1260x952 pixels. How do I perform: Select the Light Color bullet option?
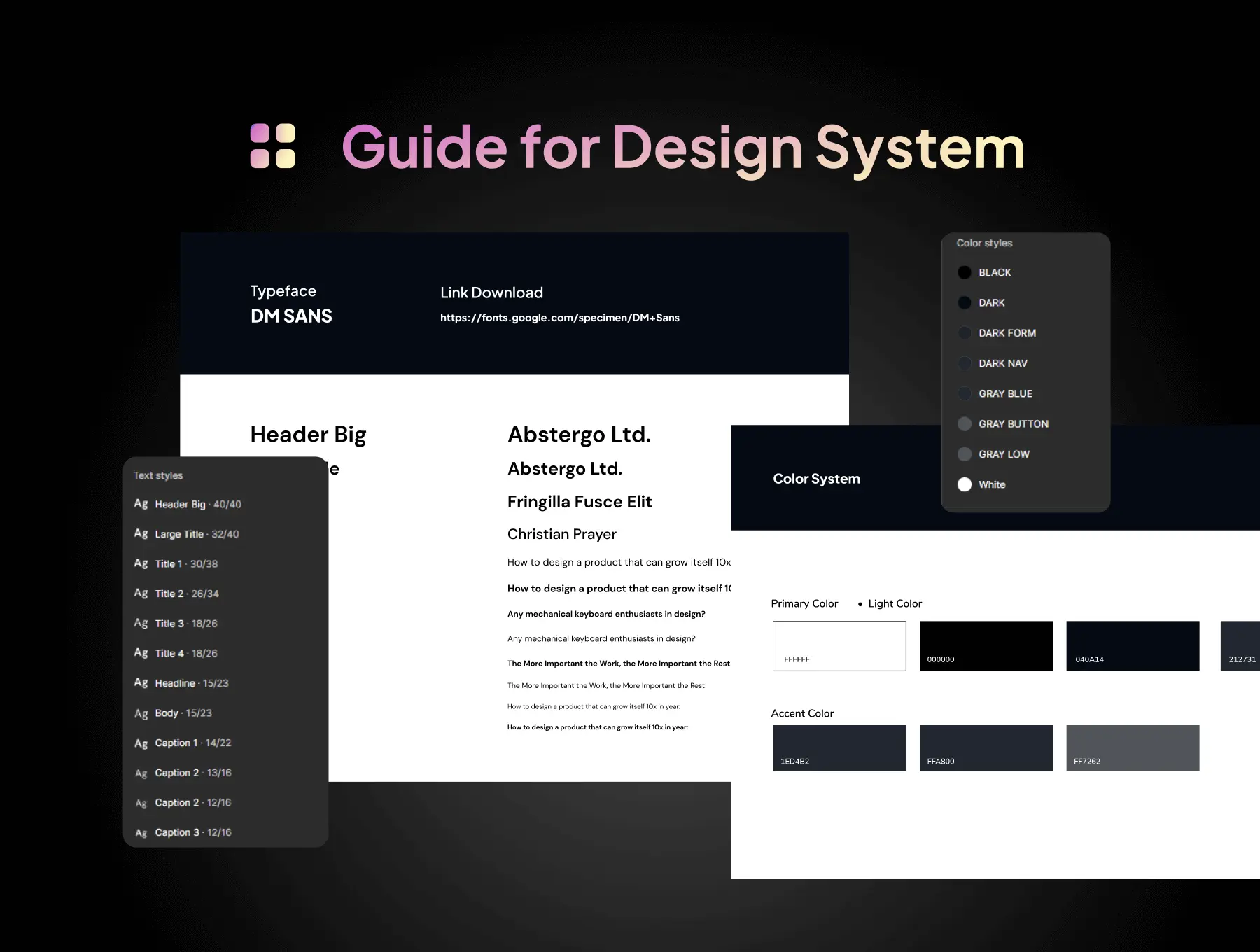tap(890, 603)
